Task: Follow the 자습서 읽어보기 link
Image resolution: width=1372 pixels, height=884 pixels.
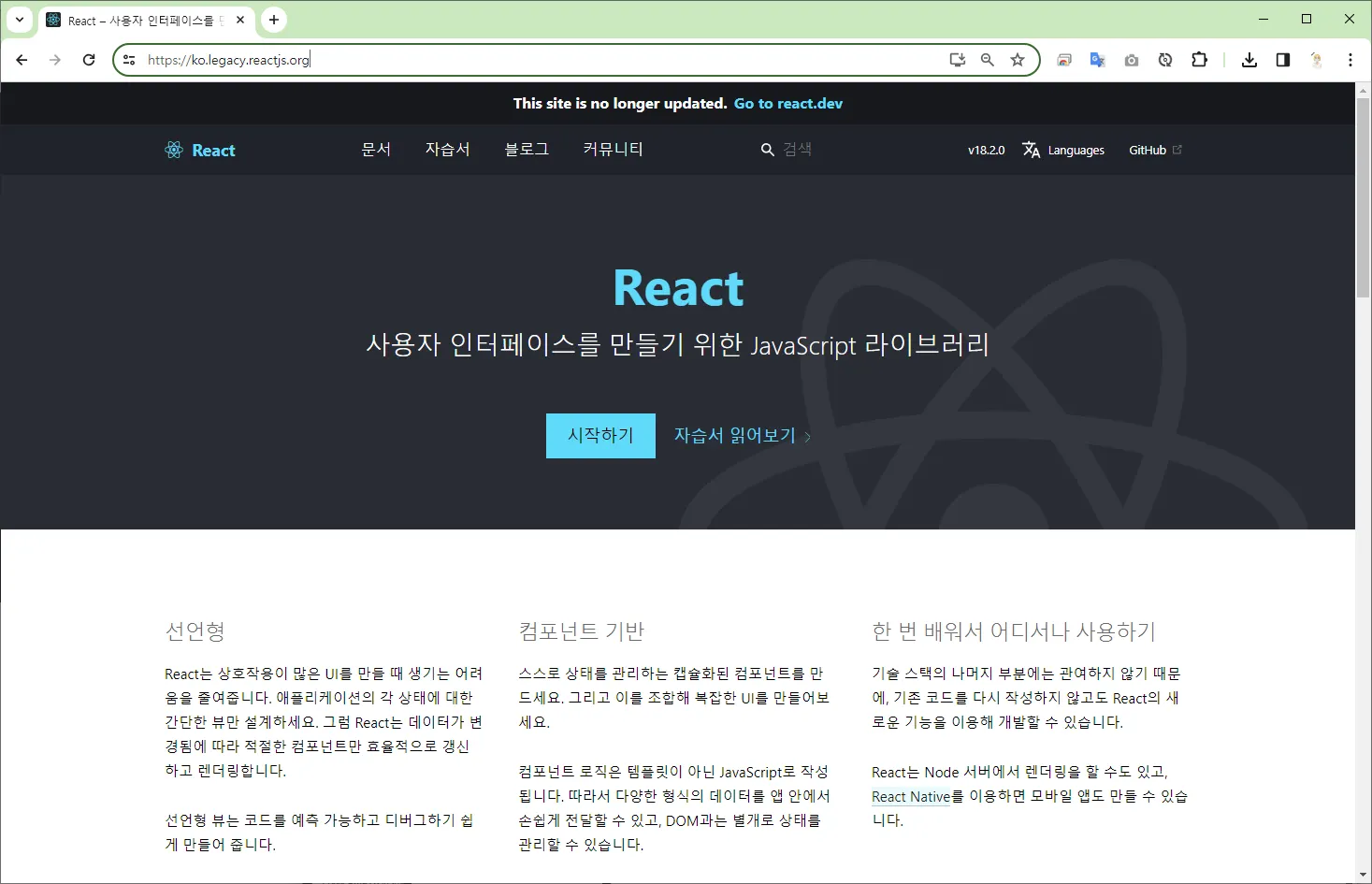Action: (735, 436)
